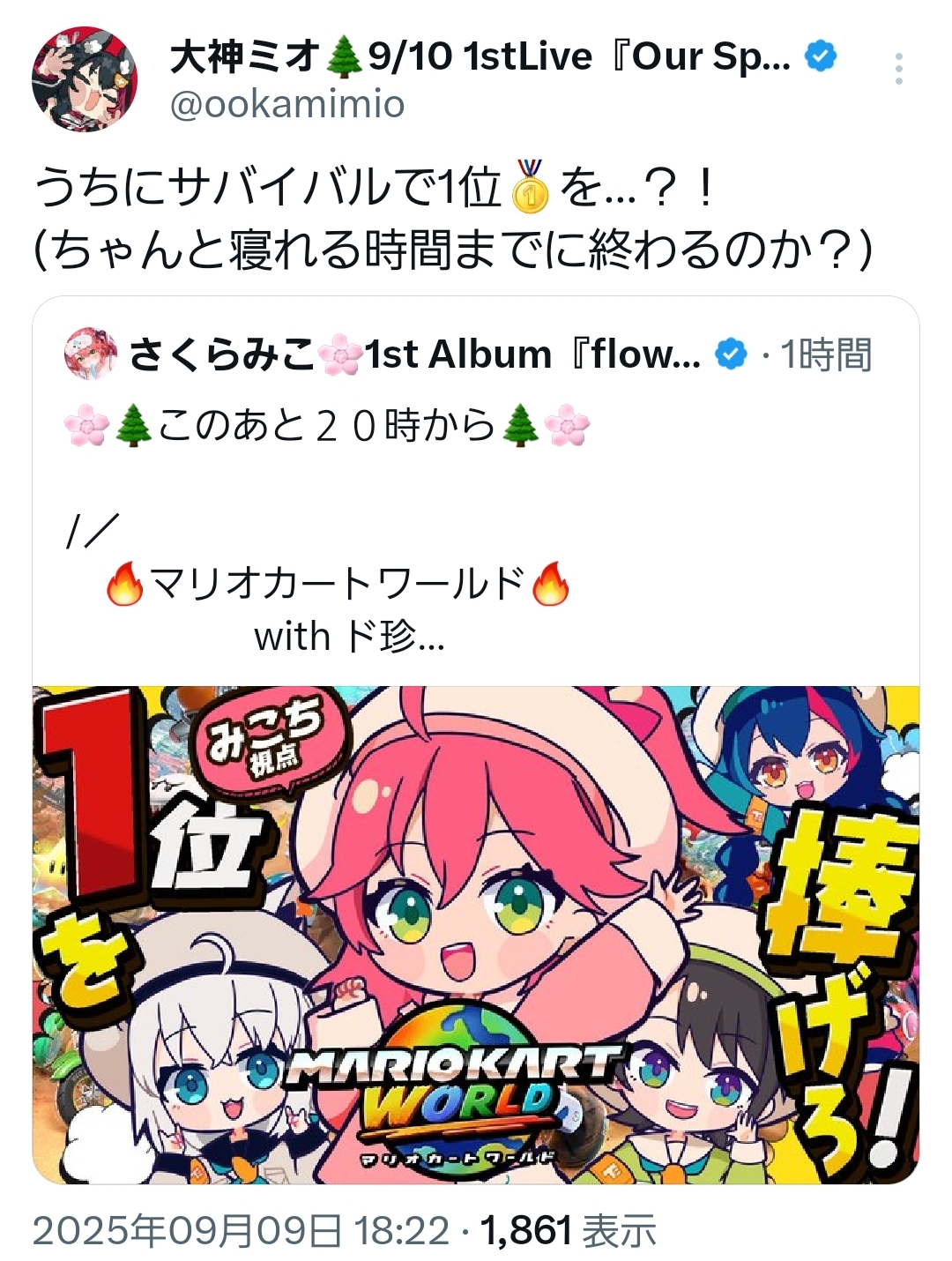Open quoted tweet line このあと２０時から
The width and height of the screenshot is (952, 1261).
point(327,427)
